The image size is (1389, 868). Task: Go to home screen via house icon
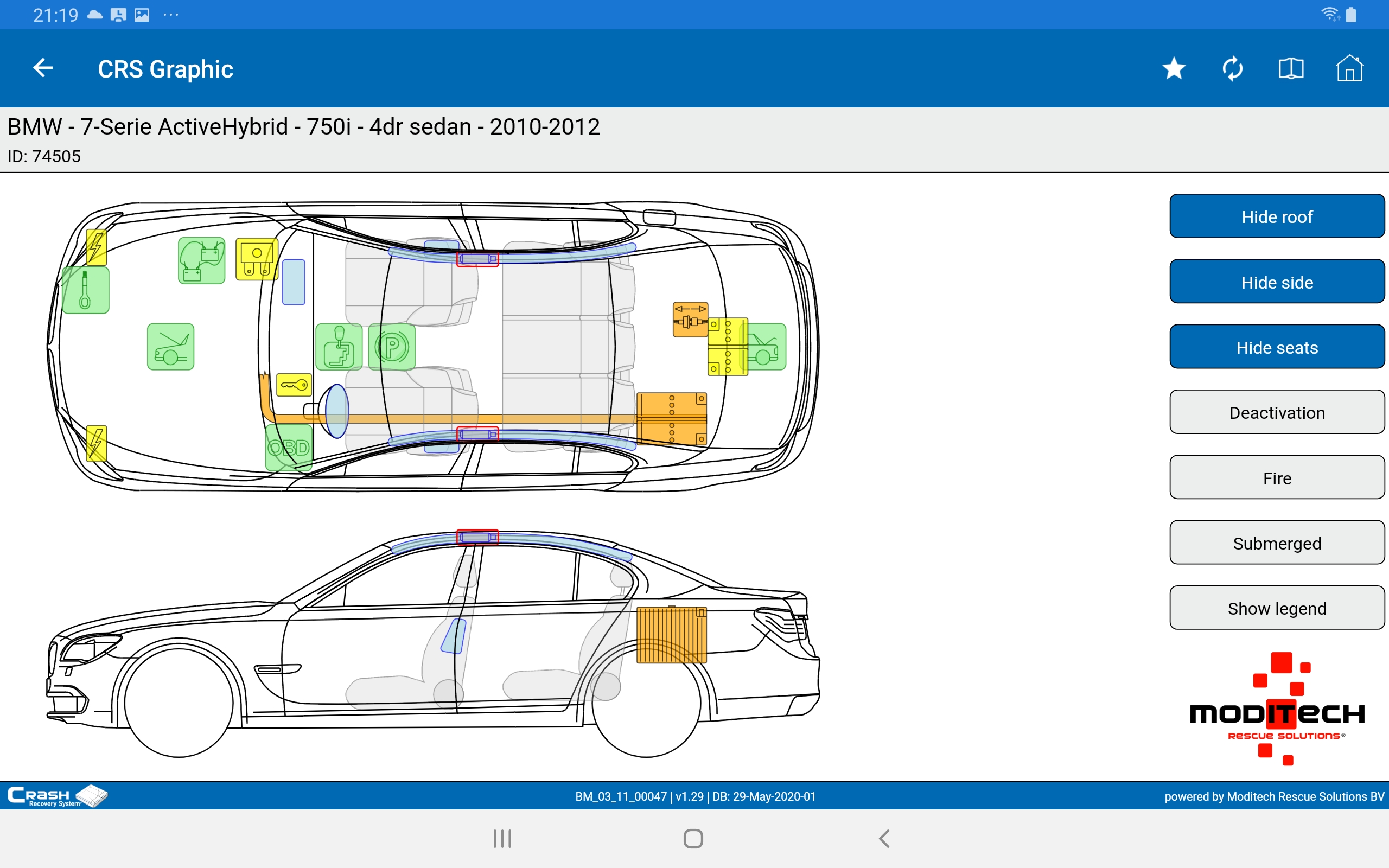1349,68
